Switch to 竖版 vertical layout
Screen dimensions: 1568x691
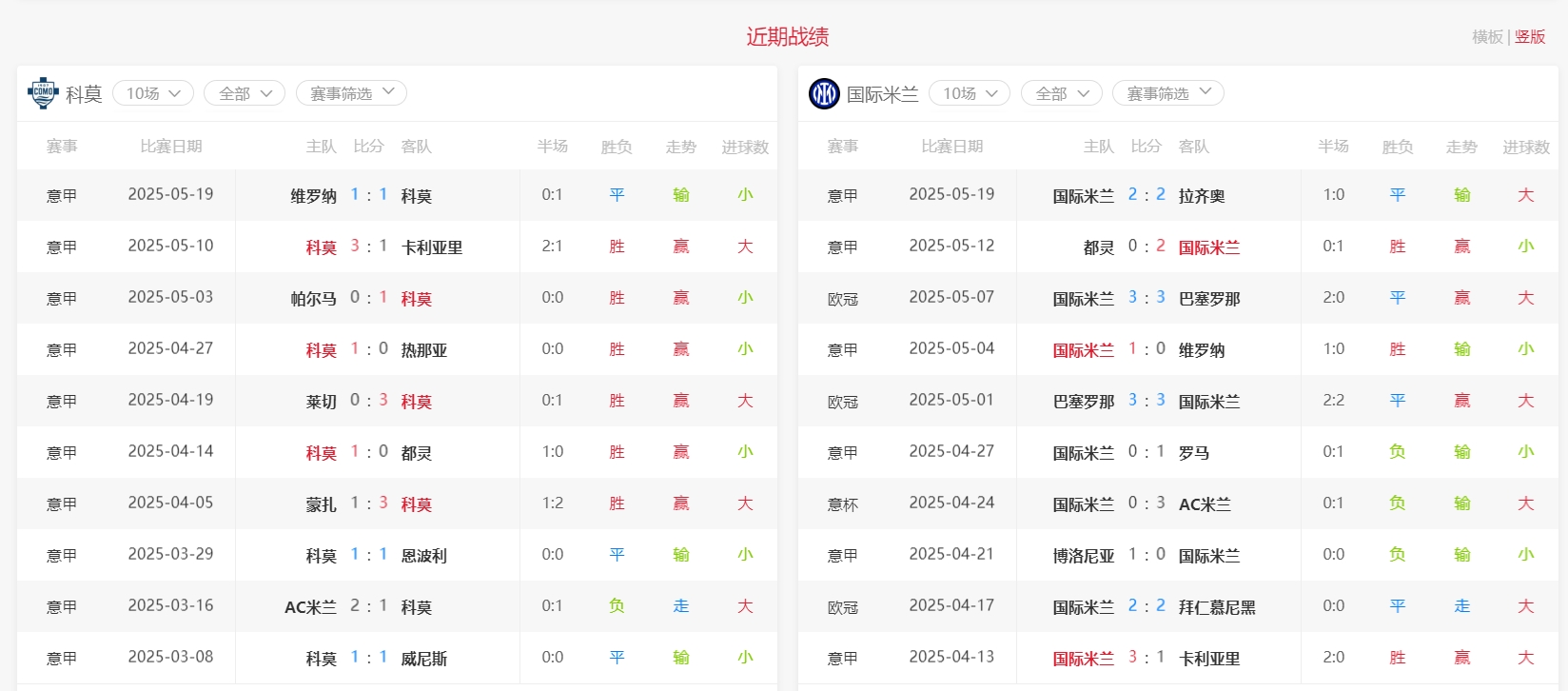(1530, 37)
